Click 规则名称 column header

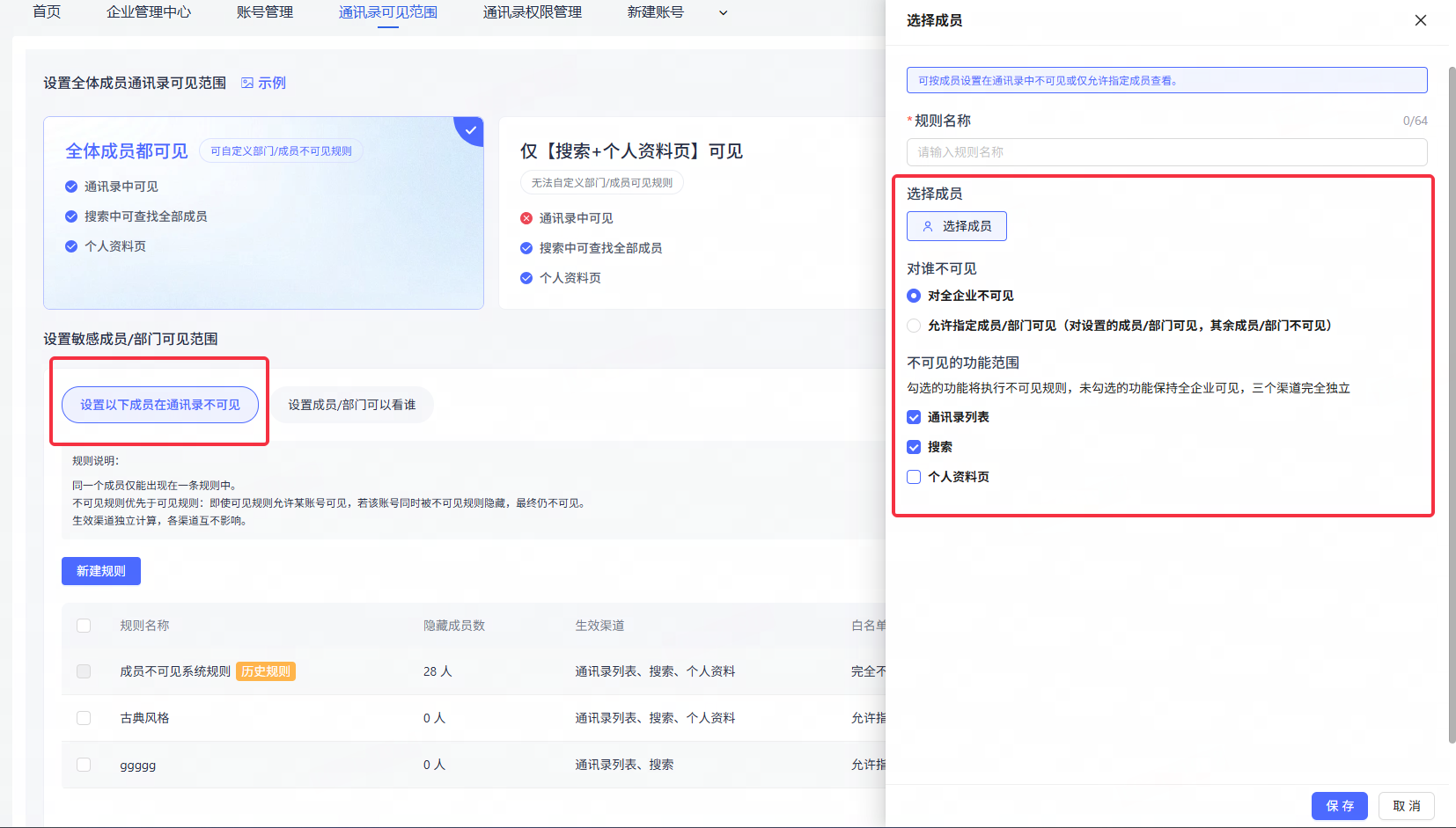tap(144, 626)
